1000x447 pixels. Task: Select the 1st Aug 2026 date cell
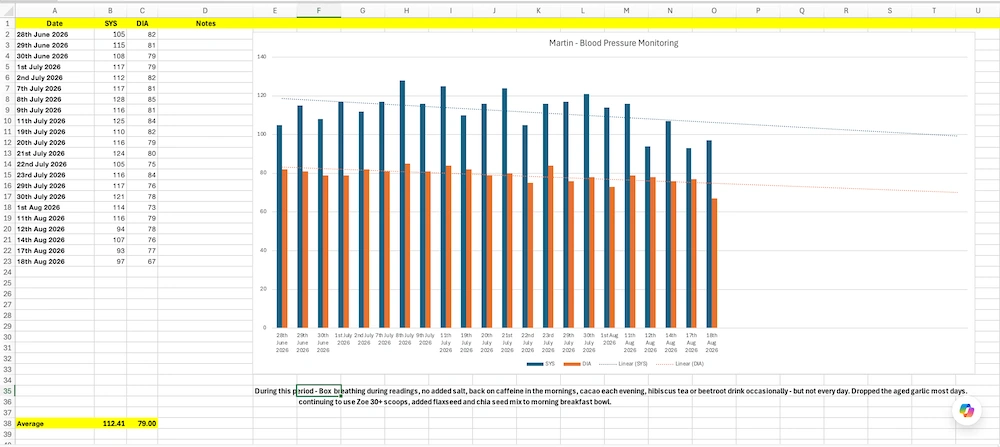(x=54, y=207)
